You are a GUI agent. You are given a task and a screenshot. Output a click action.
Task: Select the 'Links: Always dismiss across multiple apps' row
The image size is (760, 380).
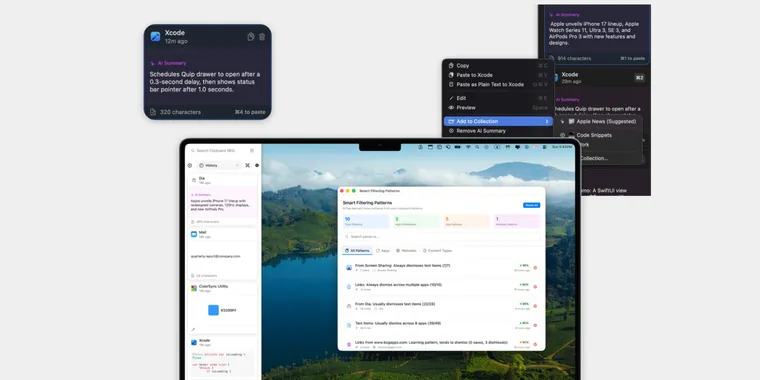441,286
